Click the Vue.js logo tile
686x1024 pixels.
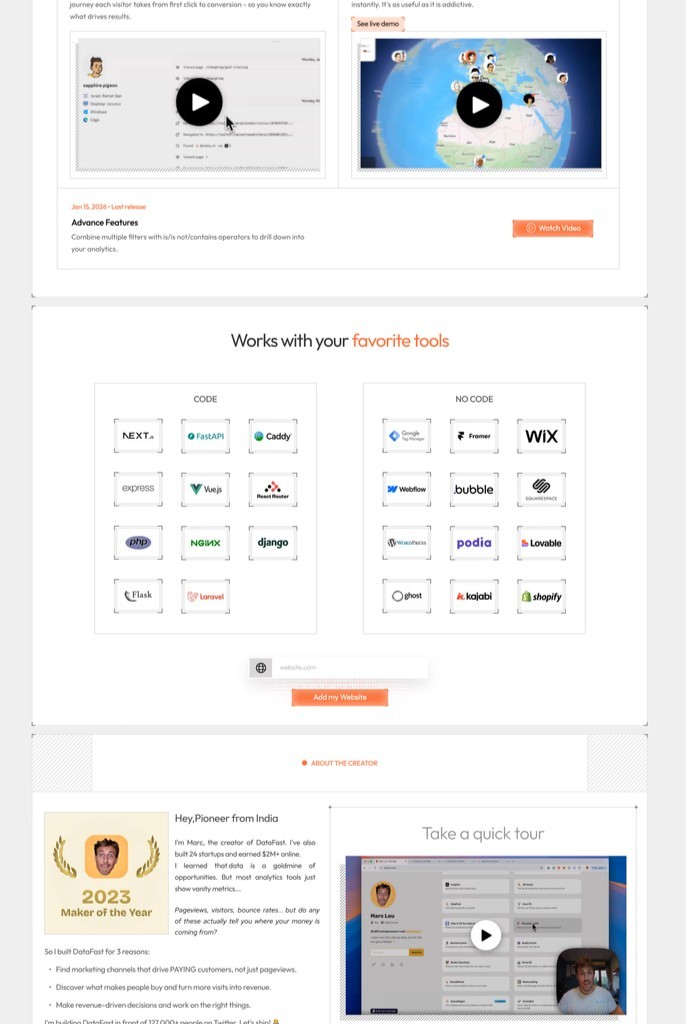[x=205, y=489]
